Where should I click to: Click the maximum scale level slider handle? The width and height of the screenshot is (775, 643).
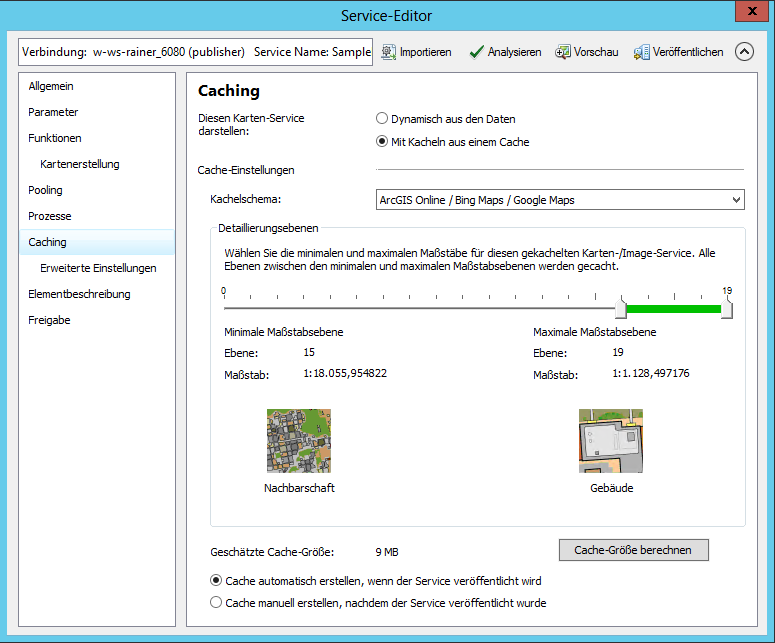[x=727, y=308]
